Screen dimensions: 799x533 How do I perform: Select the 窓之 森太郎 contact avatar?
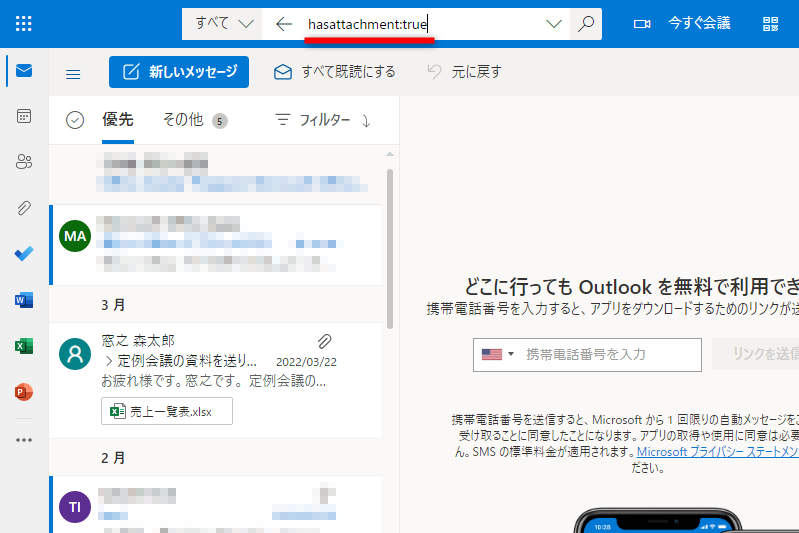click(75, 354)
